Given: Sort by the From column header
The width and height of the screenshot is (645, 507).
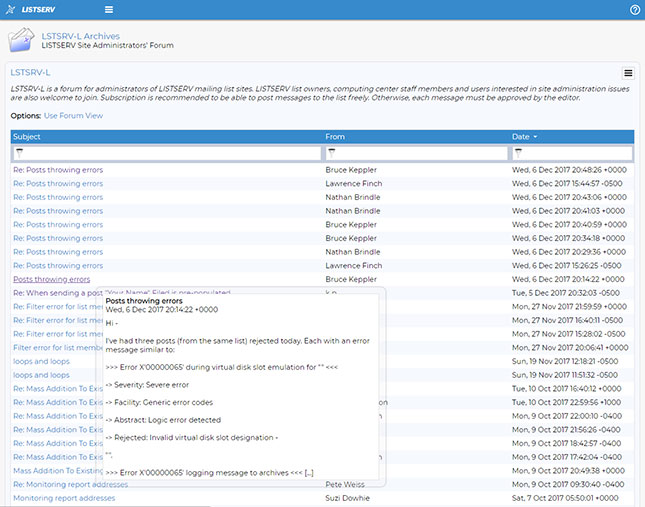Looking at the screenshot, I should [335, 137].
